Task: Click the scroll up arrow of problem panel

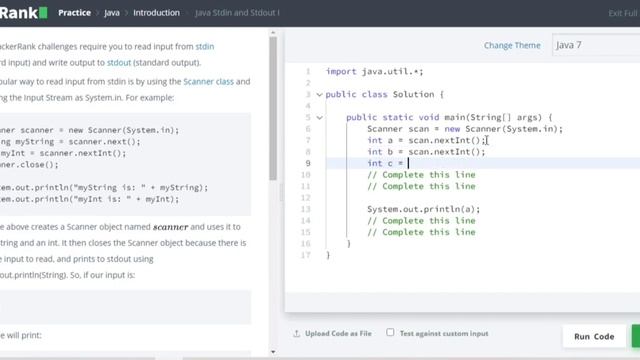Action: 273,32
